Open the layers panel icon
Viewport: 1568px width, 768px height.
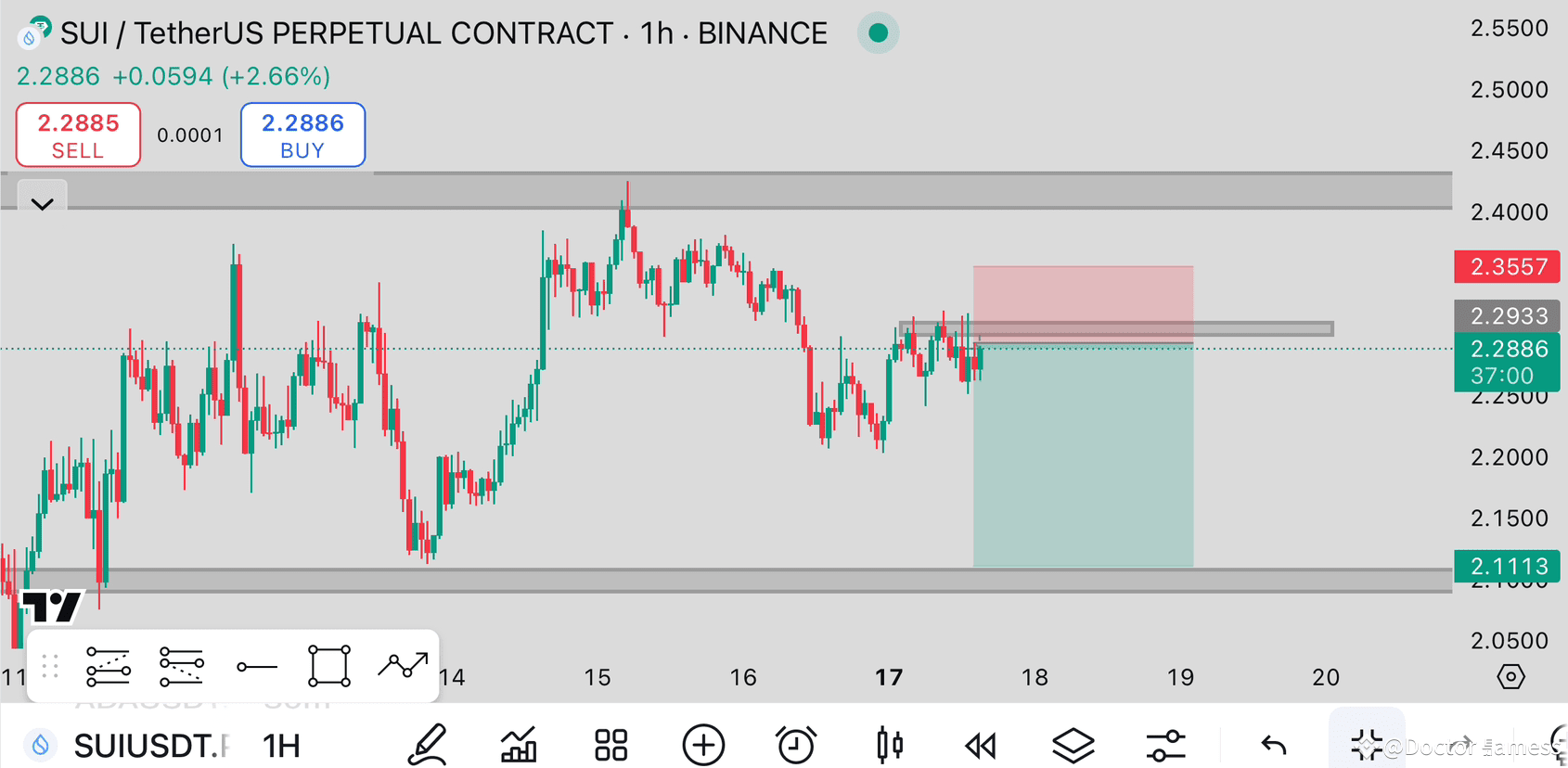[1073, 744]
